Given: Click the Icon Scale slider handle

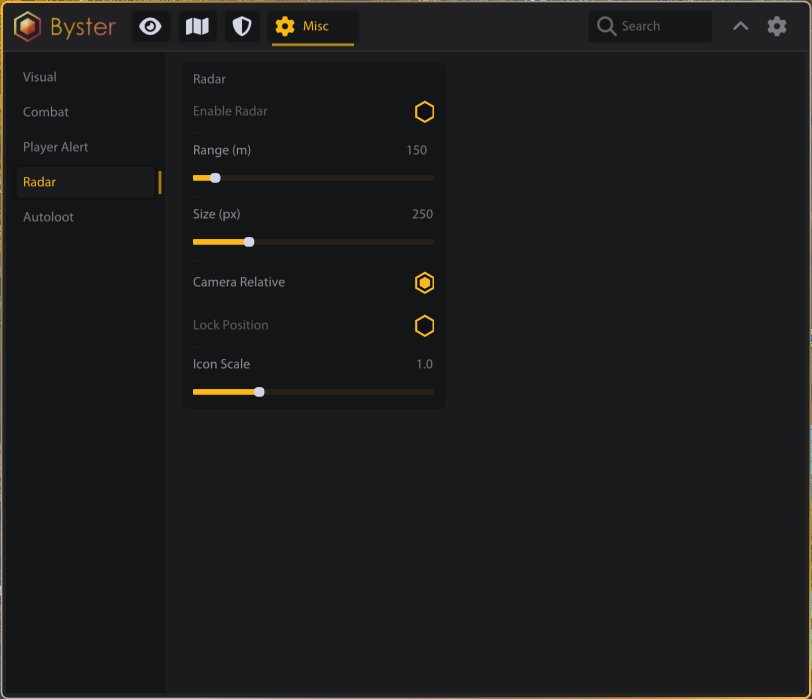Looking at the screenshot, I should (x=259, y=392).
